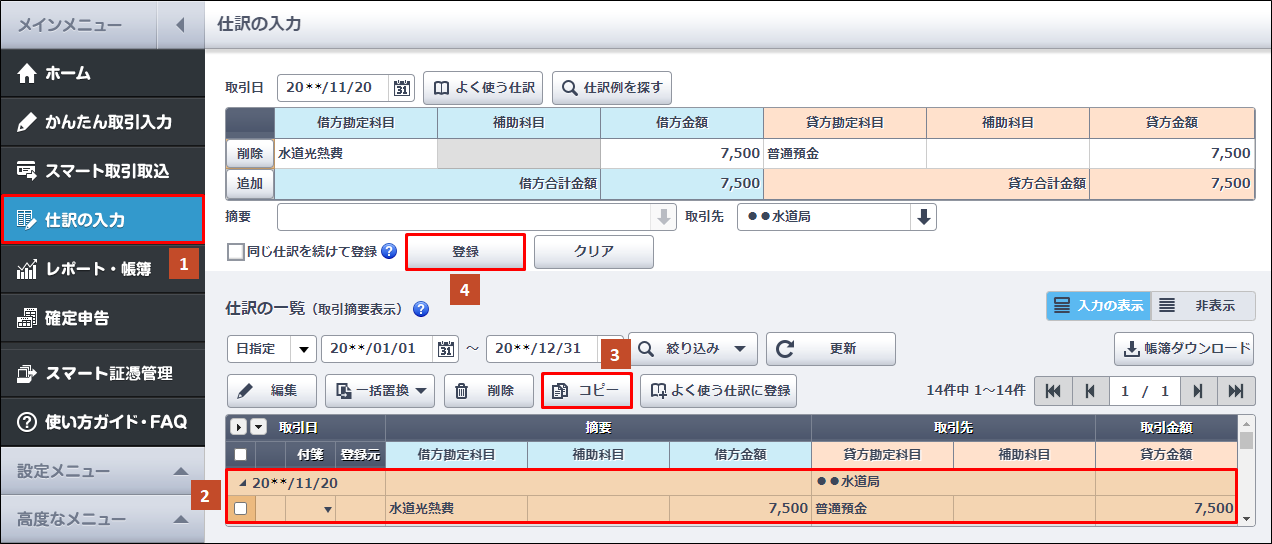Click 削除 trash button in list toolbar
Viewport: 1272px width, 544px height.
click(x=488, y=391)
